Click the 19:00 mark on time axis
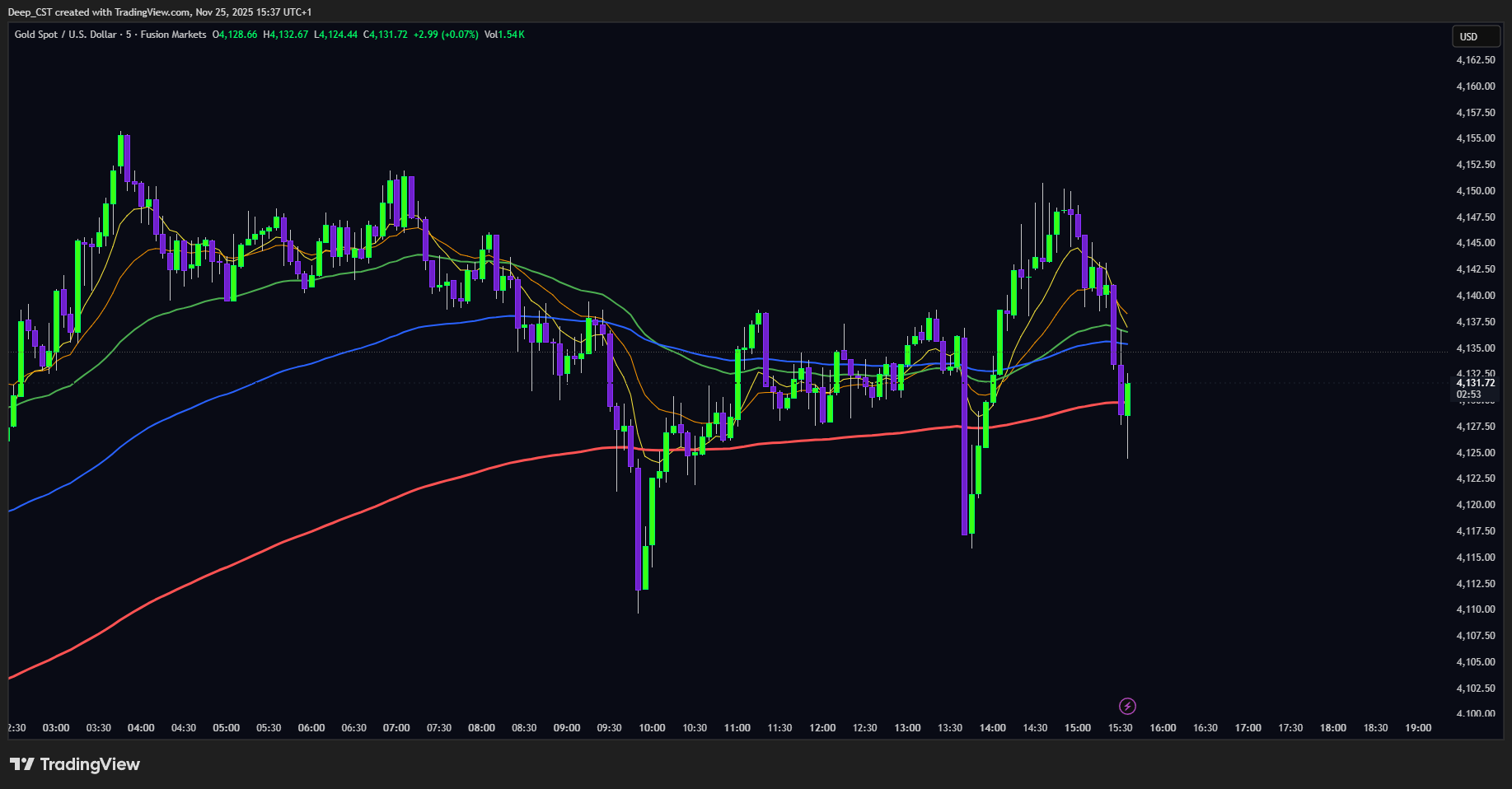 (1418, 728)
